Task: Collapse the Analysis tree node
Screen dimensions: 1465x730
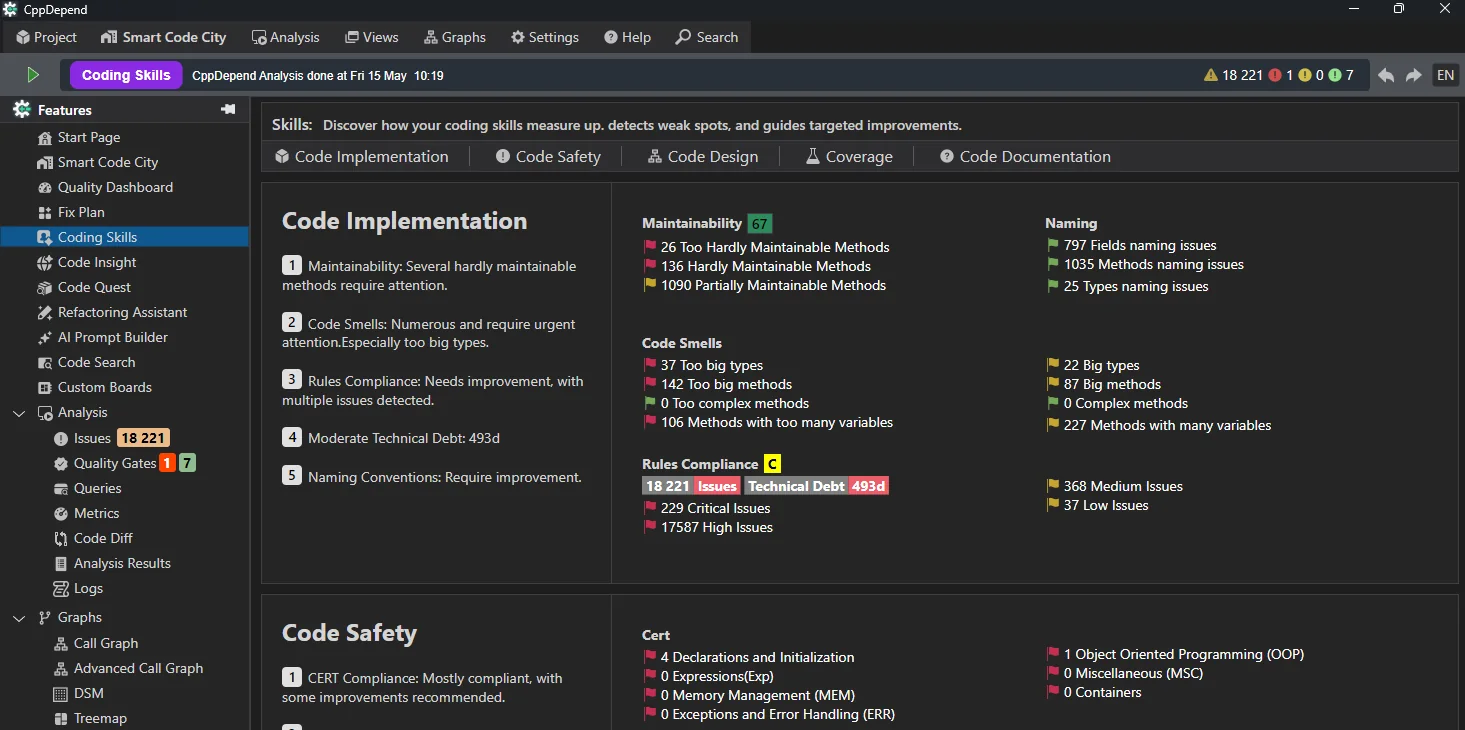Action: tap(19, 413)
